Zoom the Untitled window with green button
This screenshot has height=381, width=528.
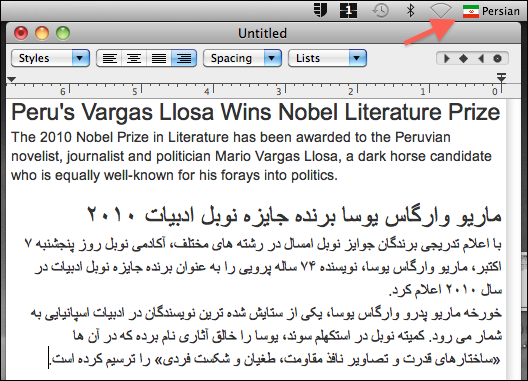pos(63,33)
